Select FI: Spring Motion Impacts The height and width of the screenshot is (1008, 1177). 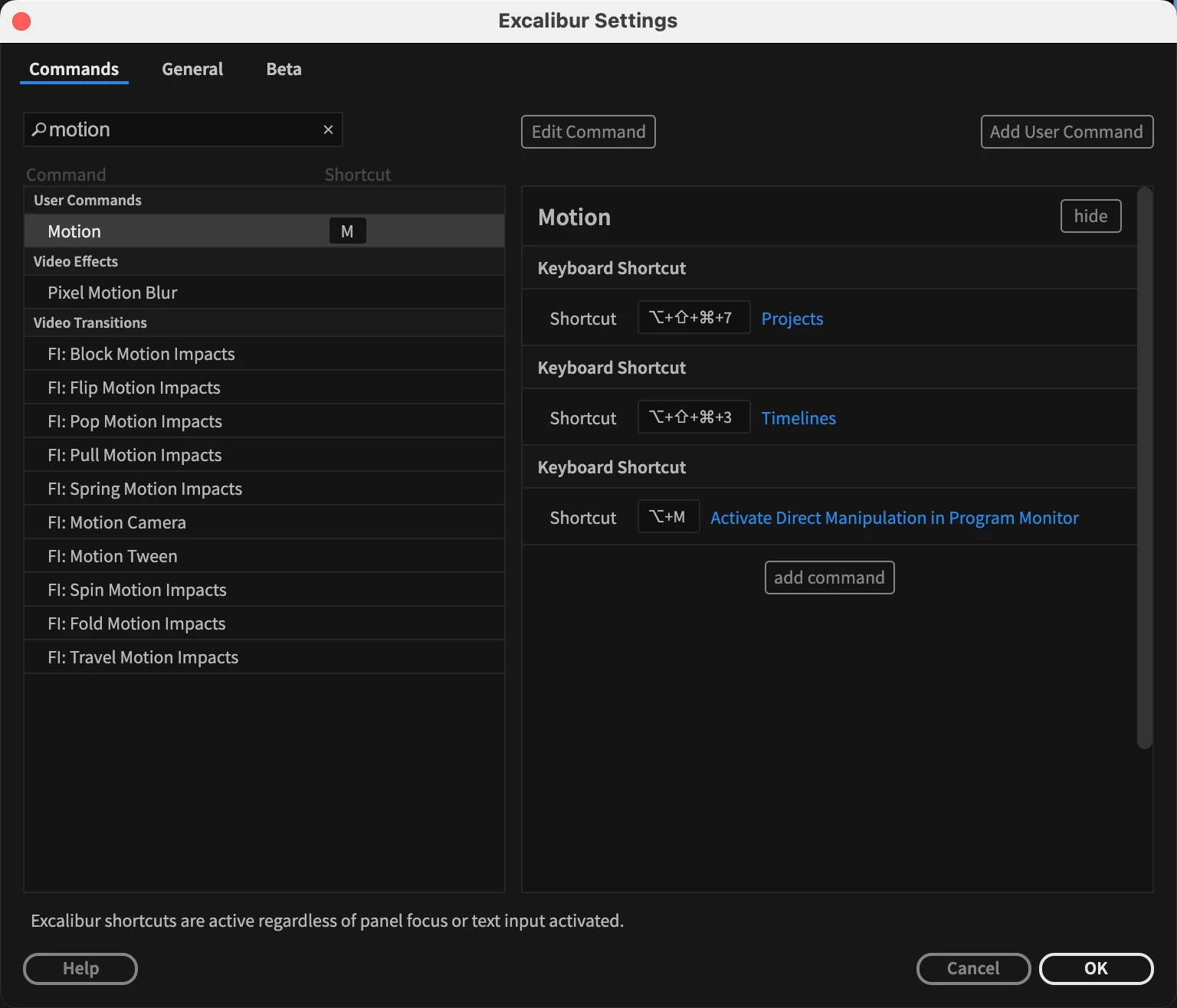pos(264,489)
